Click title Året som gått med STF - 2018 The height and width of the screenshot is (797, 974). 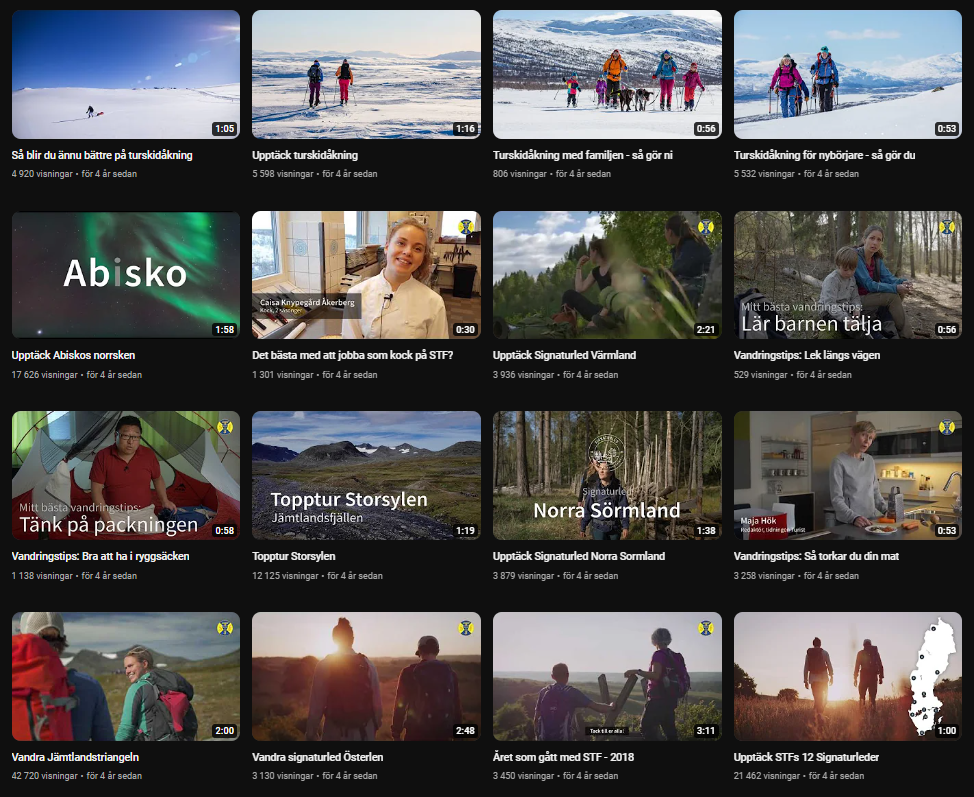563,757
